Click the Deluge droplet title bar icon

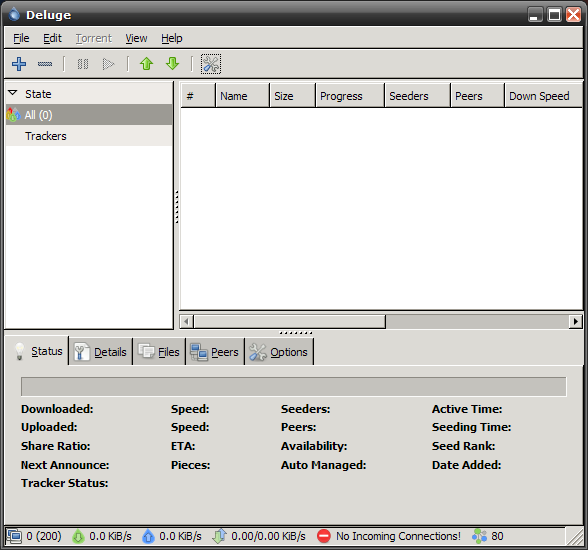tap(14, 14)
